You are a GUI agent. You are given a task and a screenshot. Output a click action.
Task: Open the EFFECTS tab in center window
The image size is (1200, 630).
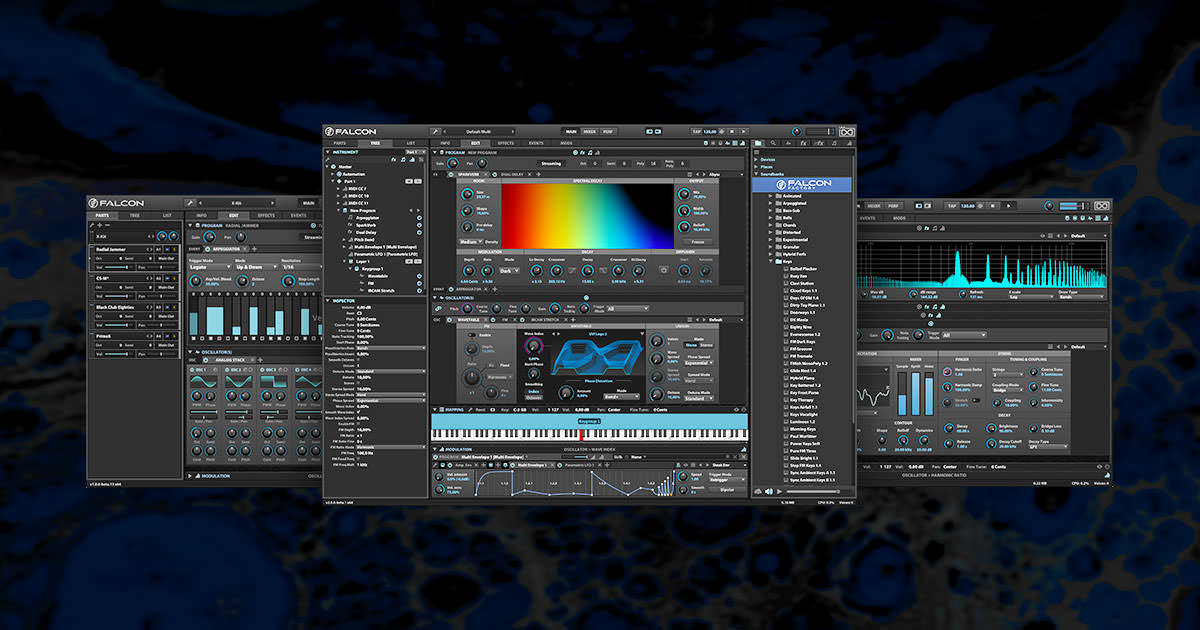(506, 143)
